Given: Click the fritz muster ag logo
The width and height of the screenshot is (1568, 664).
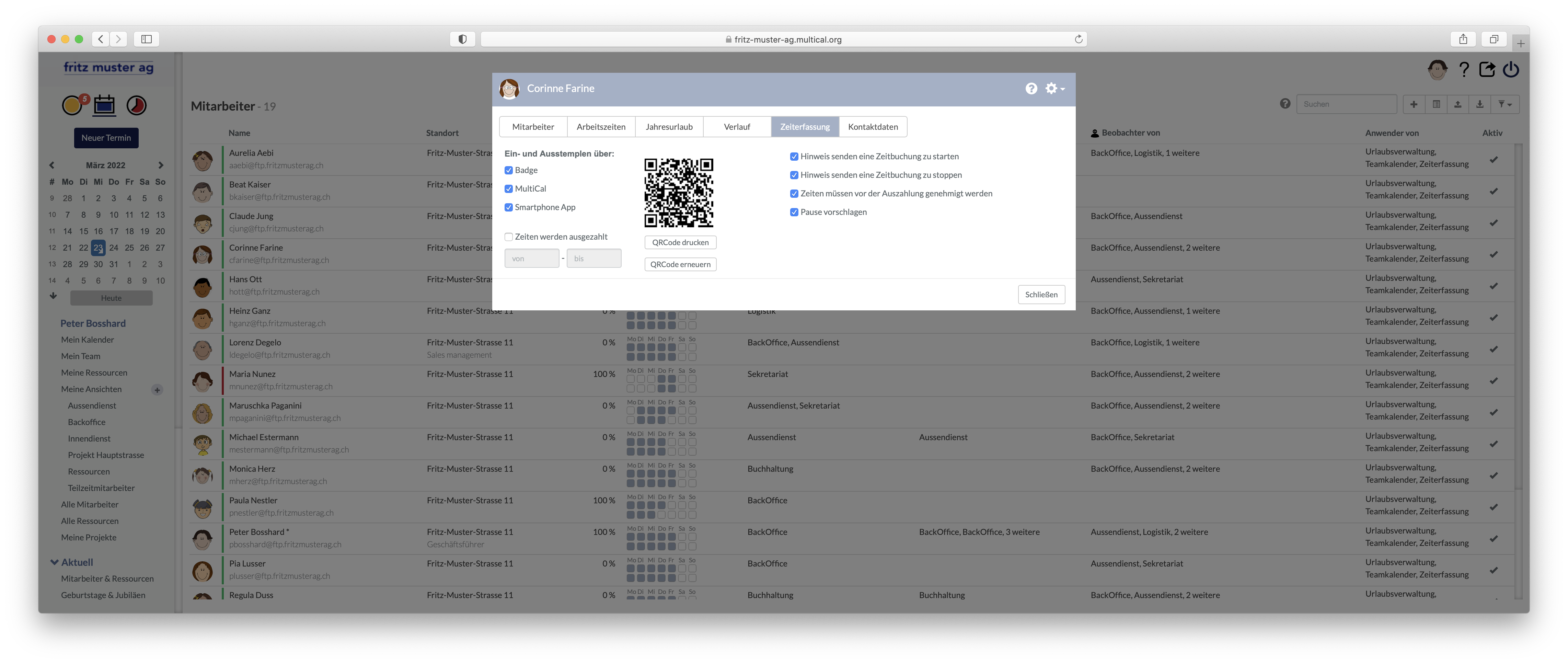Looking at the screenshot, I should pyautogui.click(x=108, y=68).
